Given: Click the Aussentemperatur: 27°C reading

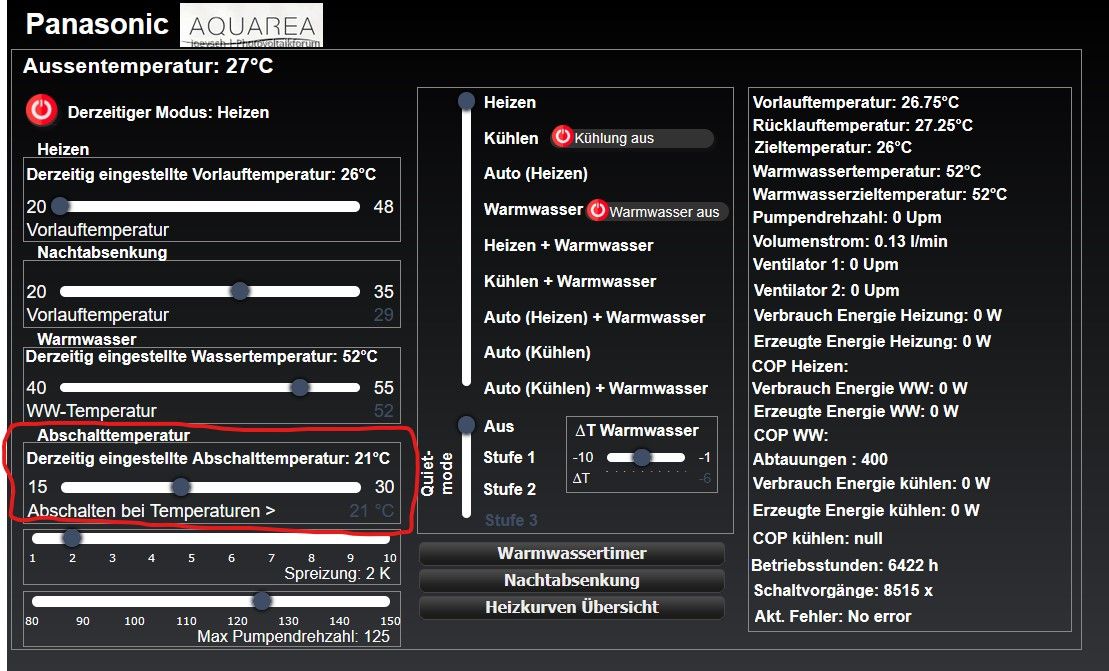Looking at the screenshot, I should click(148, 66).
